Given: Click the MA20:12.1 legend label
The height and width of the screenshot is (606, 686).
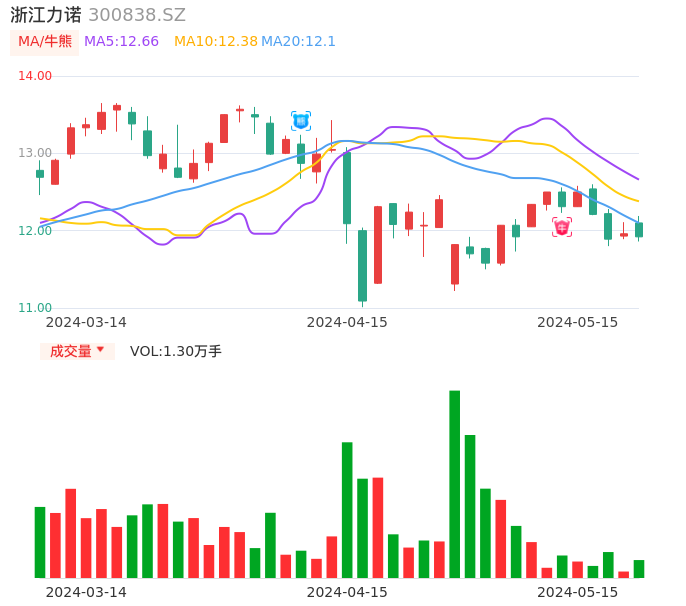Looking at the screenshot, I should [298, 42].
